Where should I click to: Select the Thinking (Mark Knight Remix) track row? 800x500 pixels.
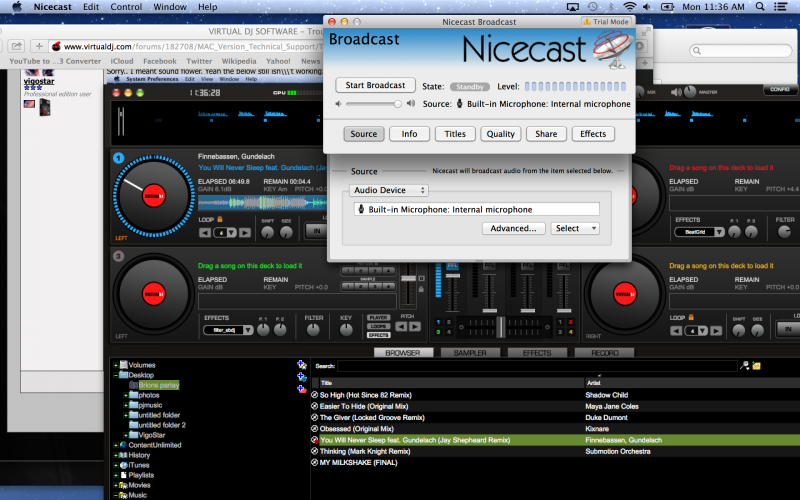pyautogui.click(x=555, y=452)
